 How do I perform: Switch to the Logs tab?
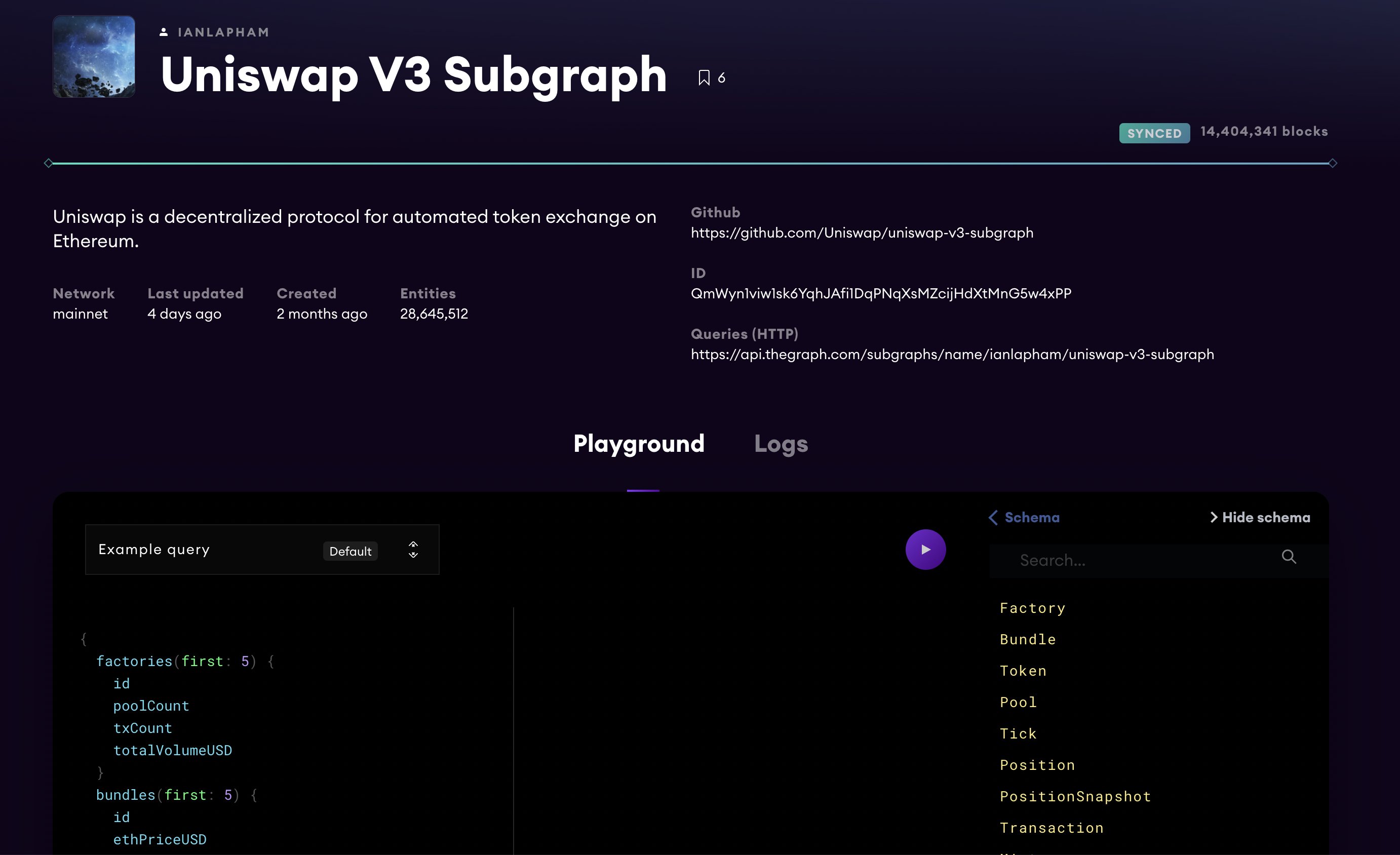pos(781,444)
